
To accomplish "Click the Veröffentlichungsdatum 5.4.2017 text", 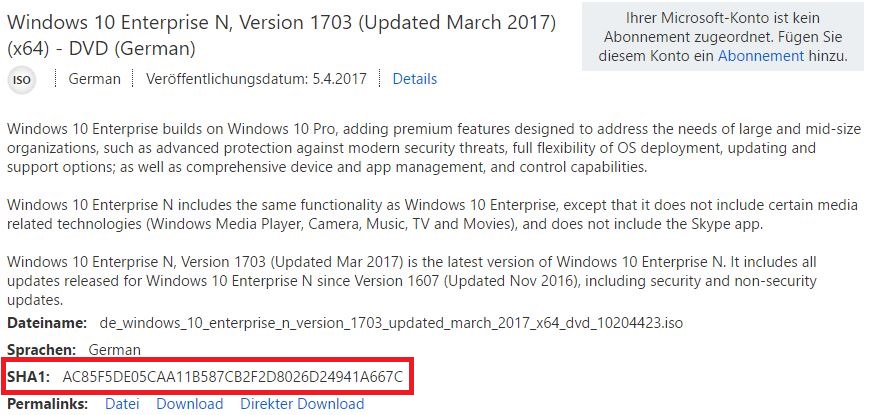I will [257, 79].
